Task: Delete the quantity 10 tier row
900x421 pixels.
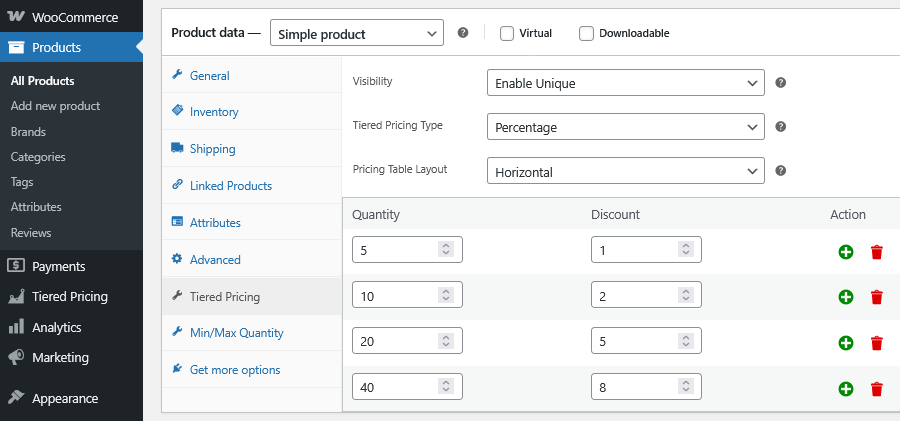Action: [x=877, y=297]
